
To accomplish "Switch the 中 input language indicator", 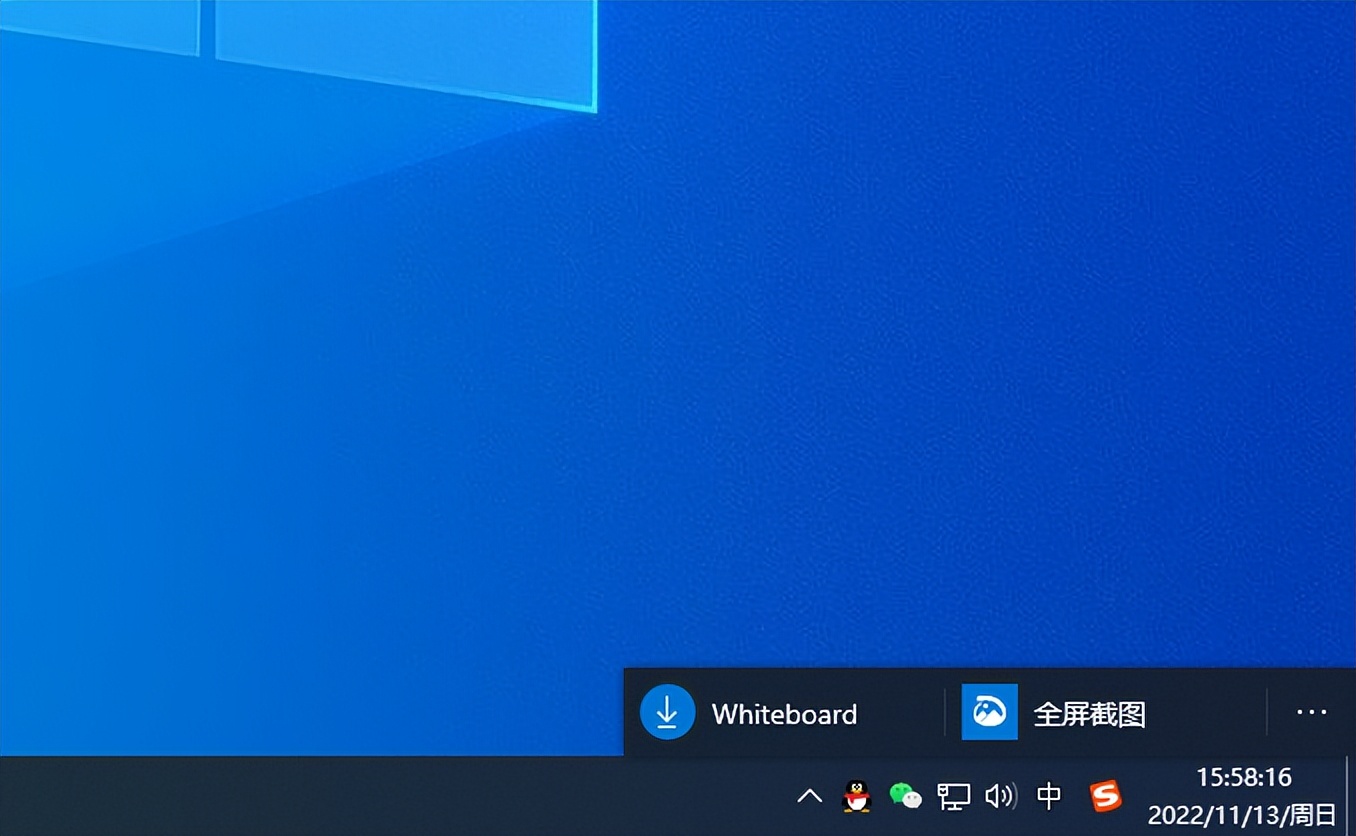I will pos(1049,796).
